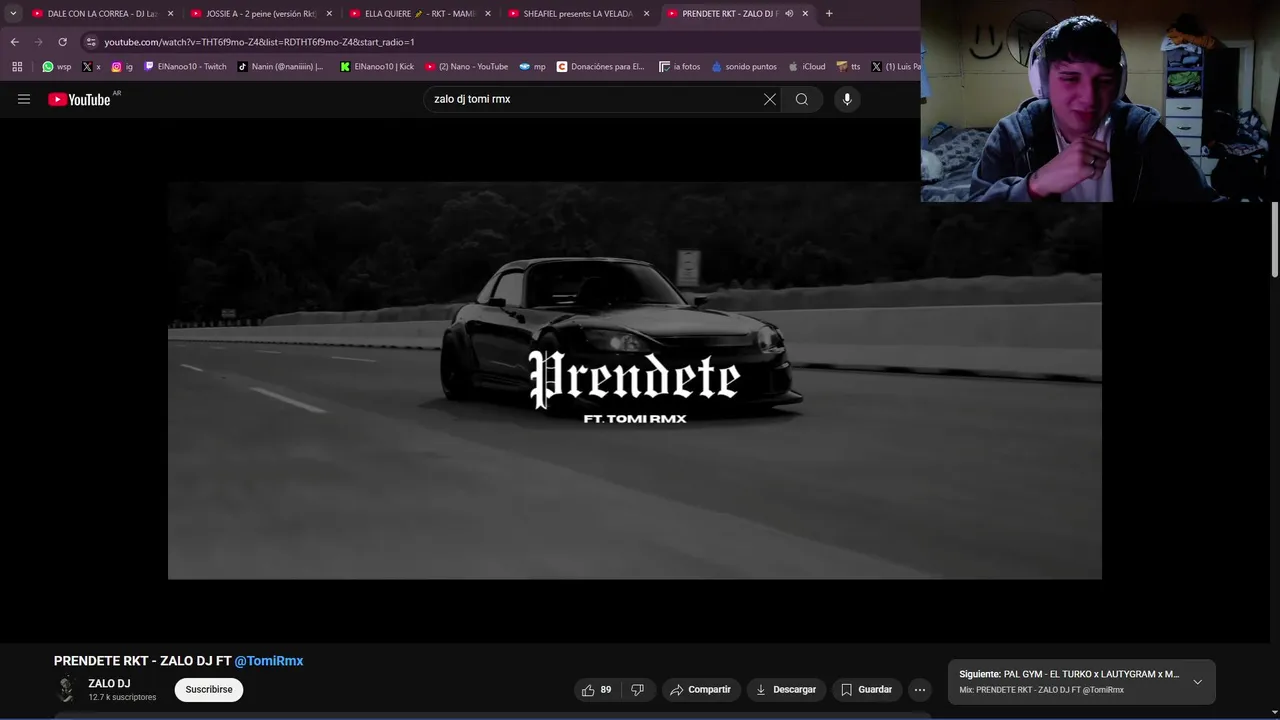Open the ZALO DJ channel name
The width and height of the screenshot is (1280, 720).
click(109, 684)
